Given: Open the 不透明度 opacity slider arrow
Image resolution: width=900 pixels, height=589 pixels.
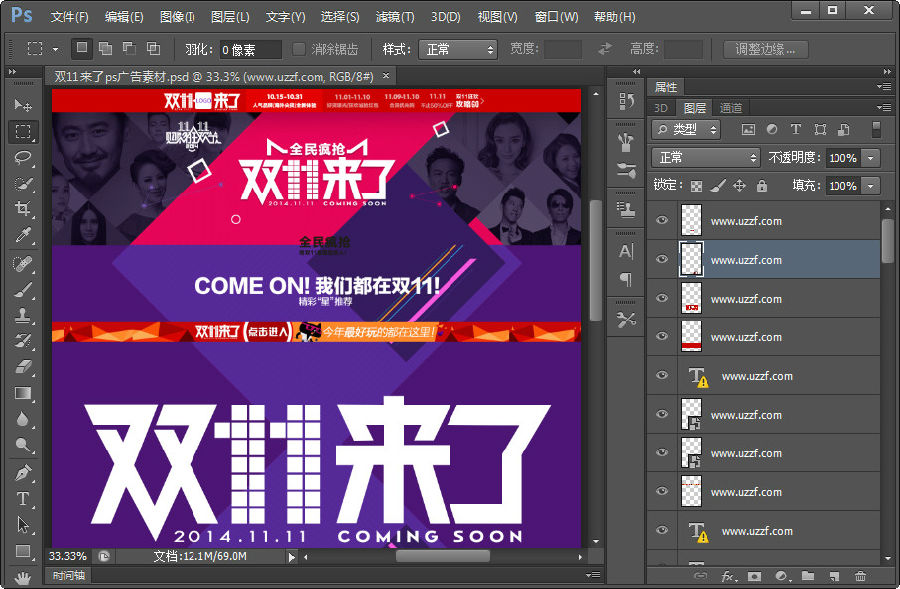Looking at the screenshot, I should coord(871,158).
